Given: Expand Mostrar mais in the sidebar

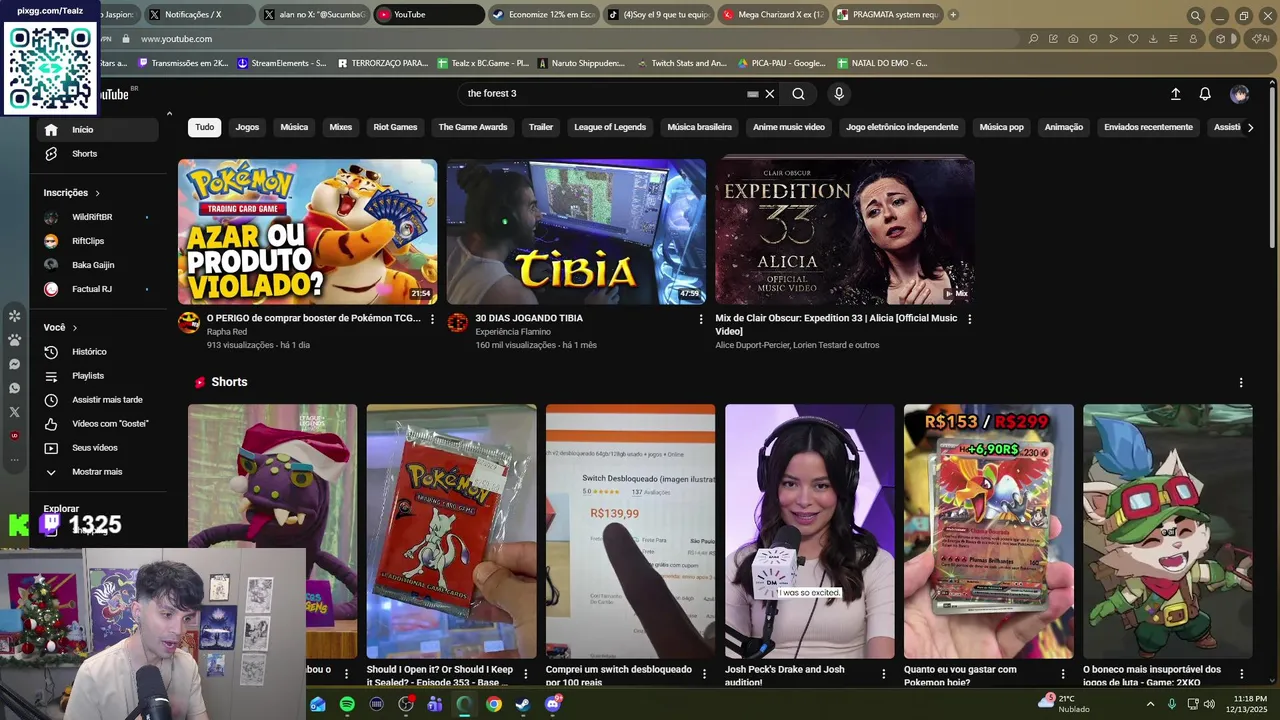Looking at the screenshot, I should tap(97, 472).
